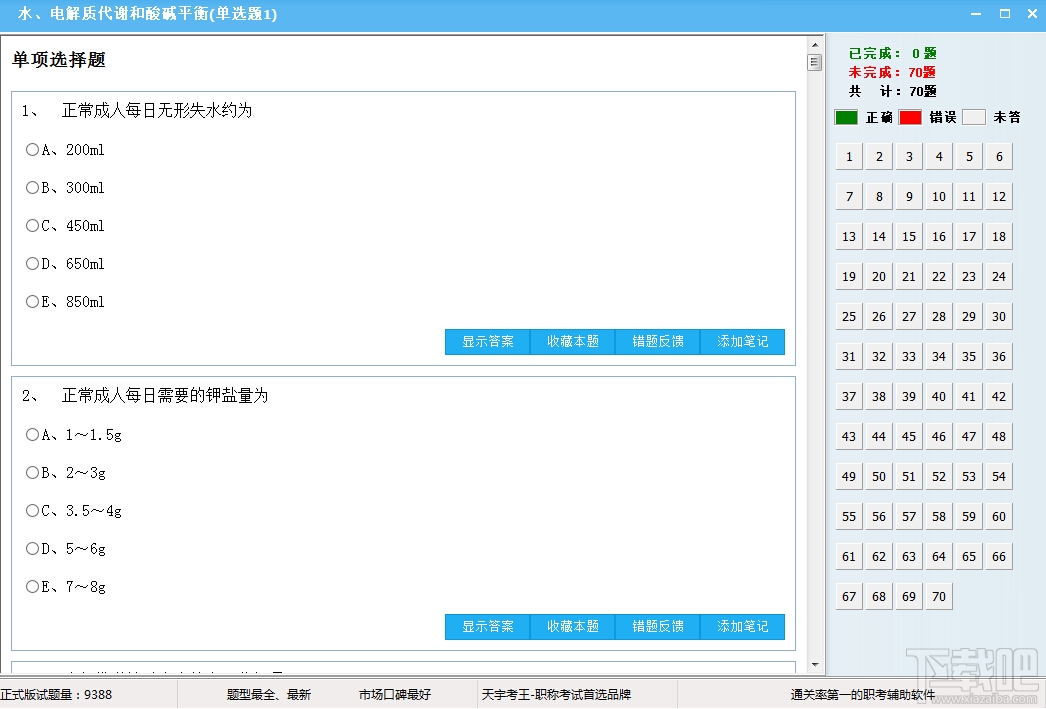Maximize the exam window
Screen dimensions: 1046x709
point(1005,14)
